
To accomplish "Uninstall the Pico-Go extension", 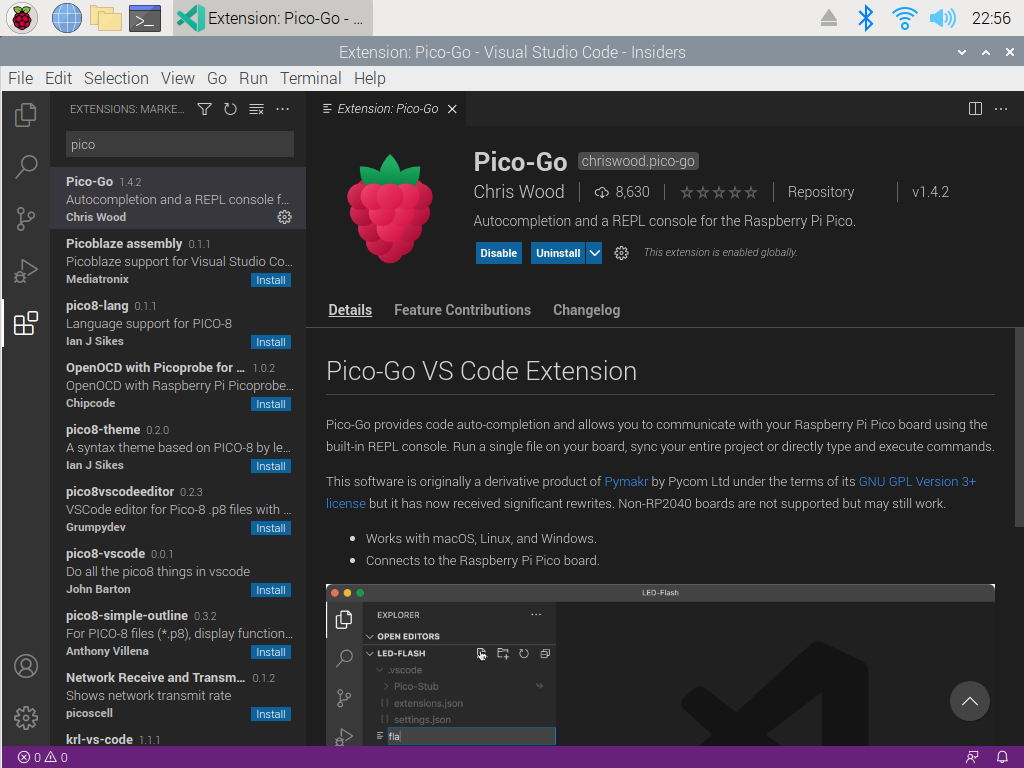I will click(x=558, y=253).
